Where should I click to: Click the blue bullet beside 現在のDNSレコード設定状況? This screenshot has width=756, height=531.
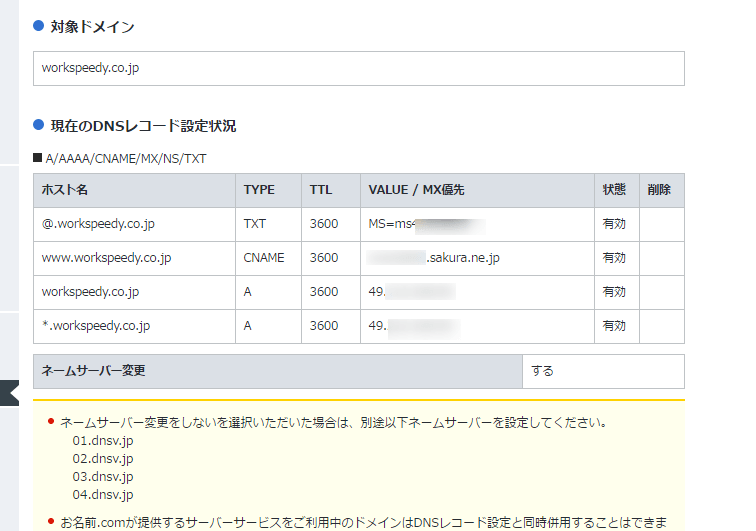coord(38,125)
